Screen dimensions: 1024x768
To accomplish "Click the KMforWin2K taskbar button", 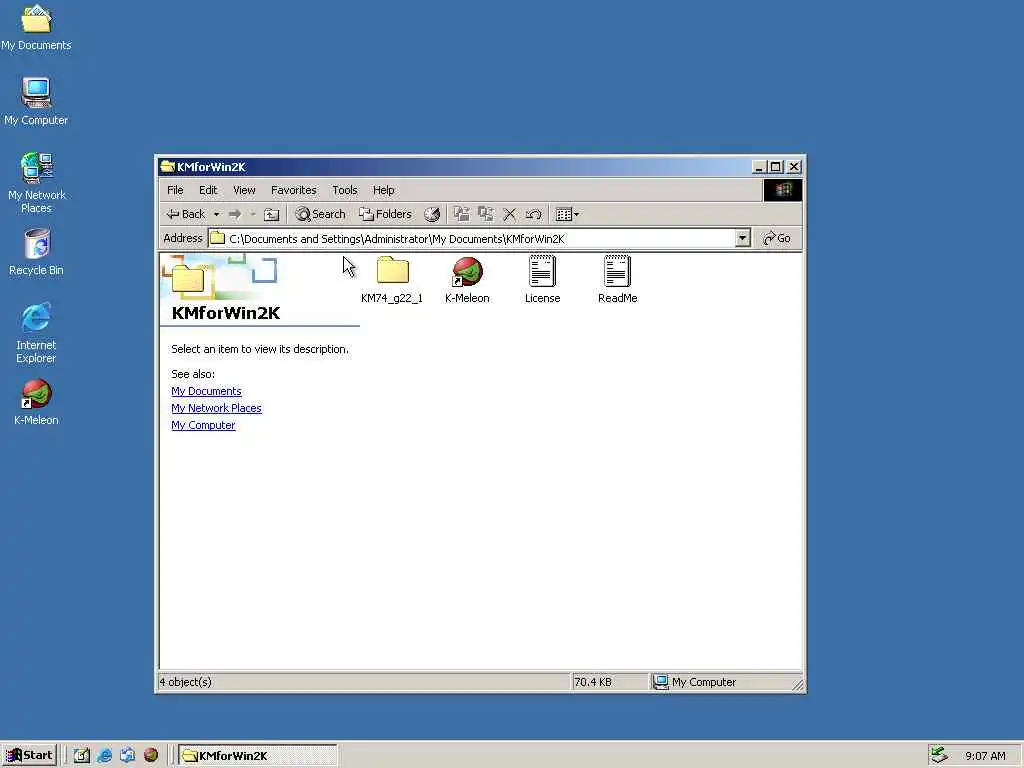I will coord(258,756).
